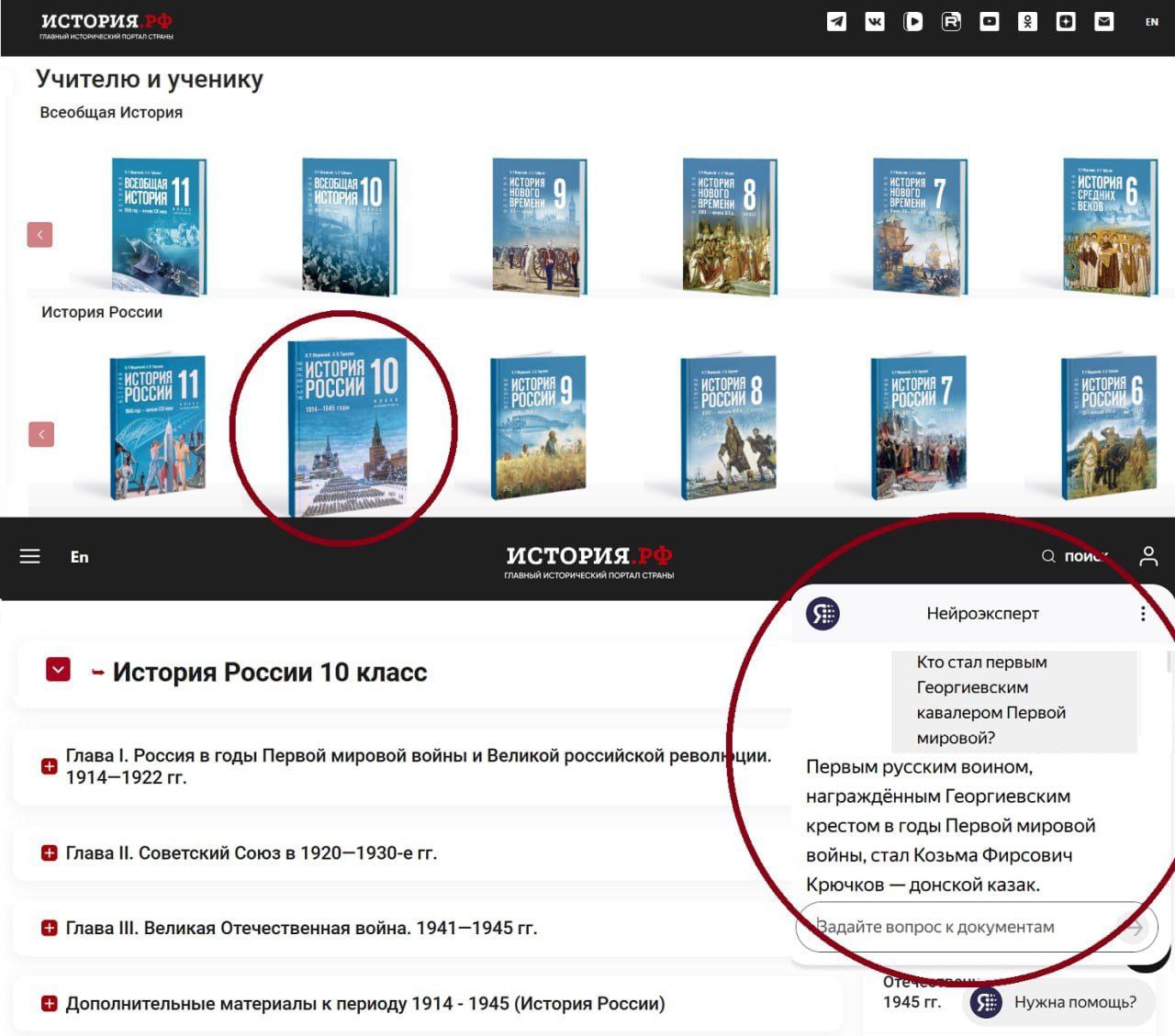Viewport: 1175px width, 1036px height.
Task: Open the Dzen star icon
Action: (1066, 21)
